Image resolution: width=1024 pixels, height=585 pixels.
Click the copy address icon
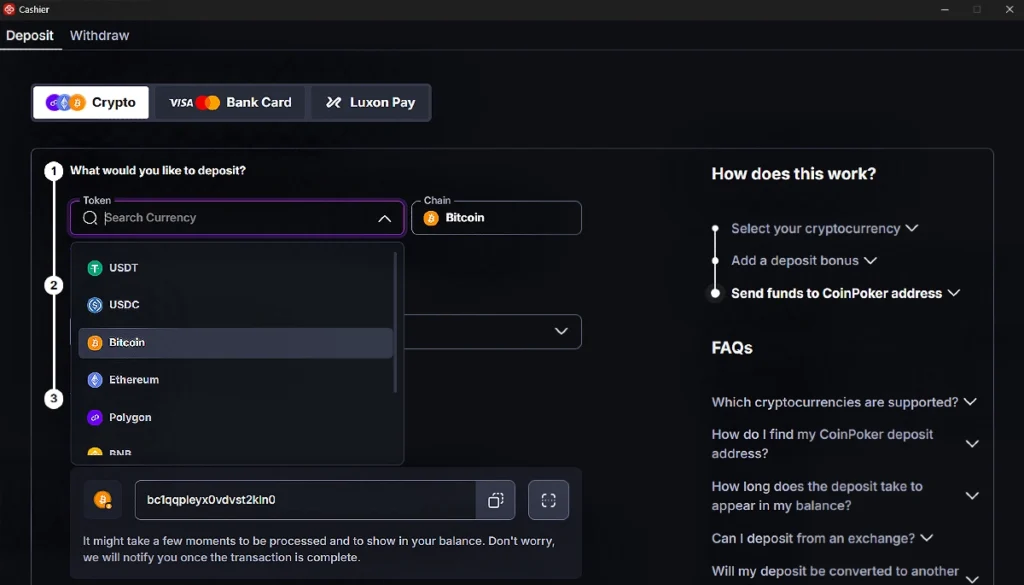pos(495,500)
